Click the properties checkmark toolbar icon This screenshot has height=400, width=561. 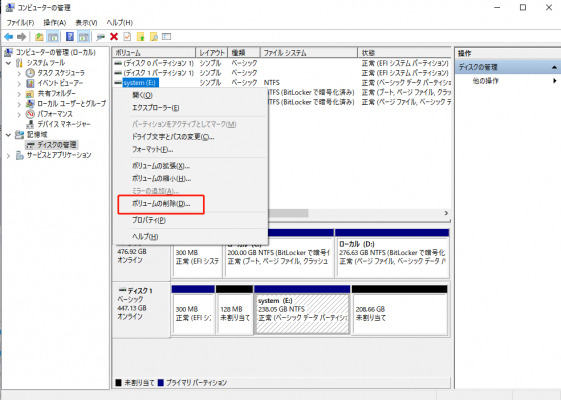click(x=127, y=36)
